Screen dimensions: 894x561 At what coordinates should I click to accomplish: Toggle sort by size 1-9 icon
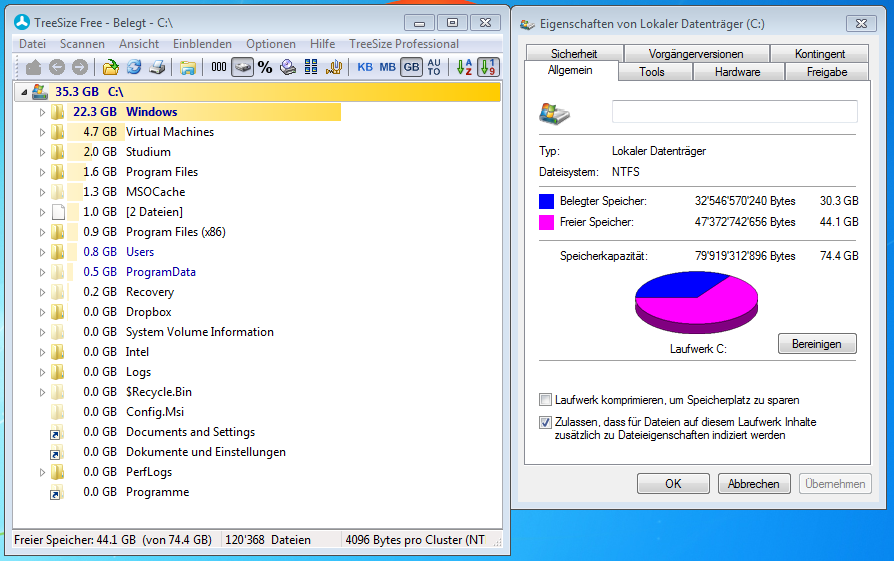click(488, 67)
